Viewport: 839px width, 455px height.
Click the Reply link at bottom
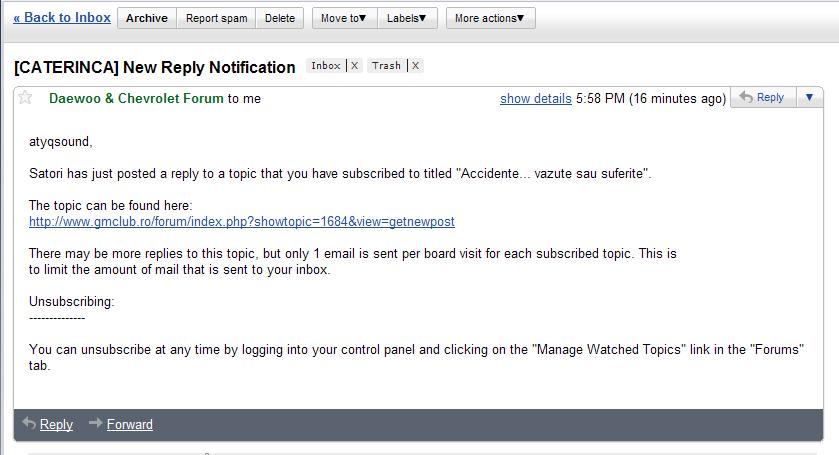(x=56, y=424)
